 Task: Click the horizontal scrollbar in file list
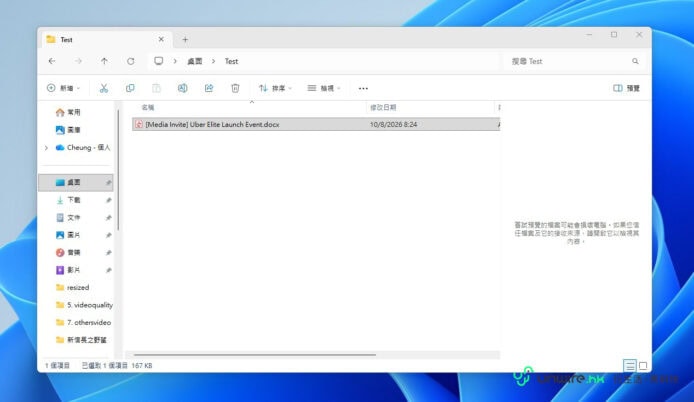click(254, 355)
